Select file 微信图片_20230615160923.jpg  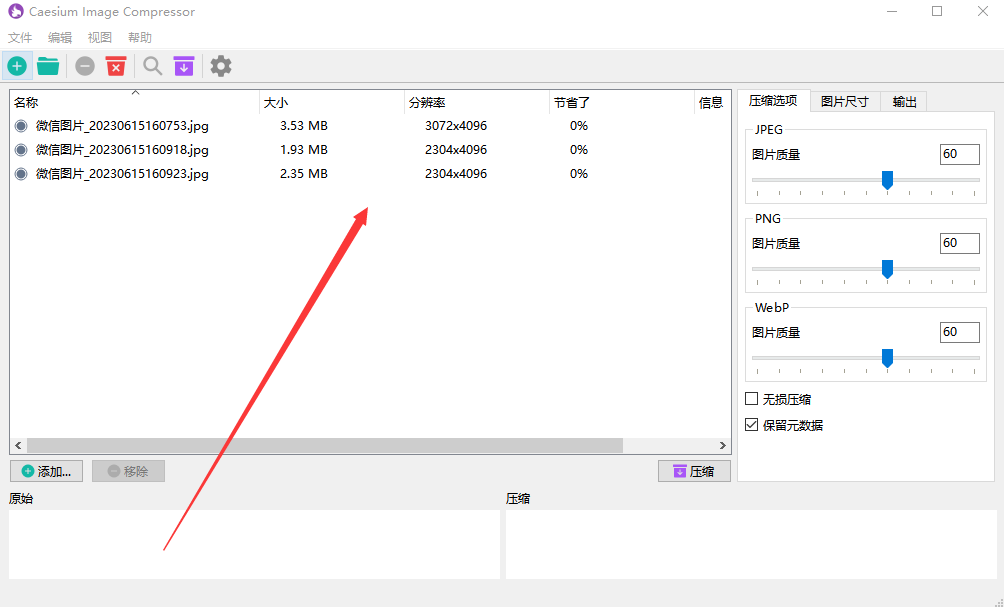coord(122,174)
